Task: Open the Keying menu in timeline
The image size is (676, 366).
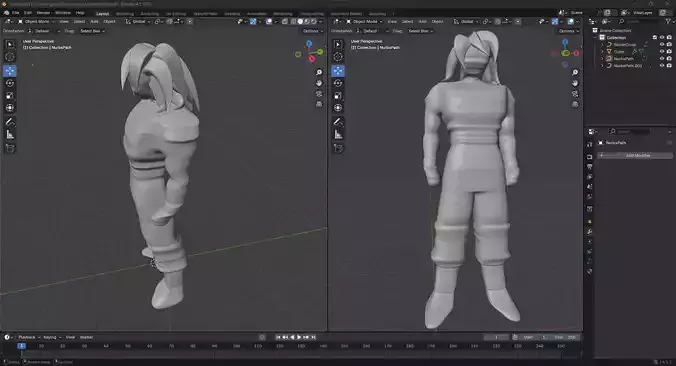Action: click(52, 337)
